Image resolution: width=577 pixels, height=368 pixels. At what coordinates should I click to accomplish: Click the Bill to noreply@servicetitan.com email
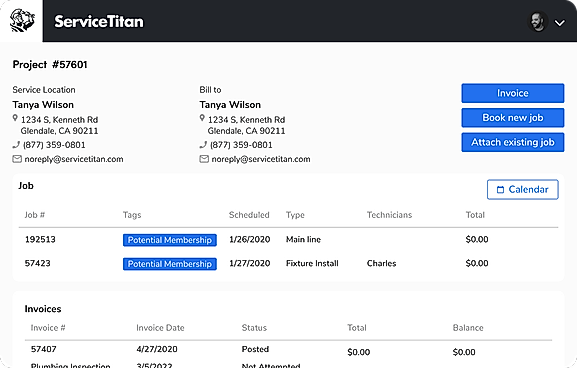point(261,159)
